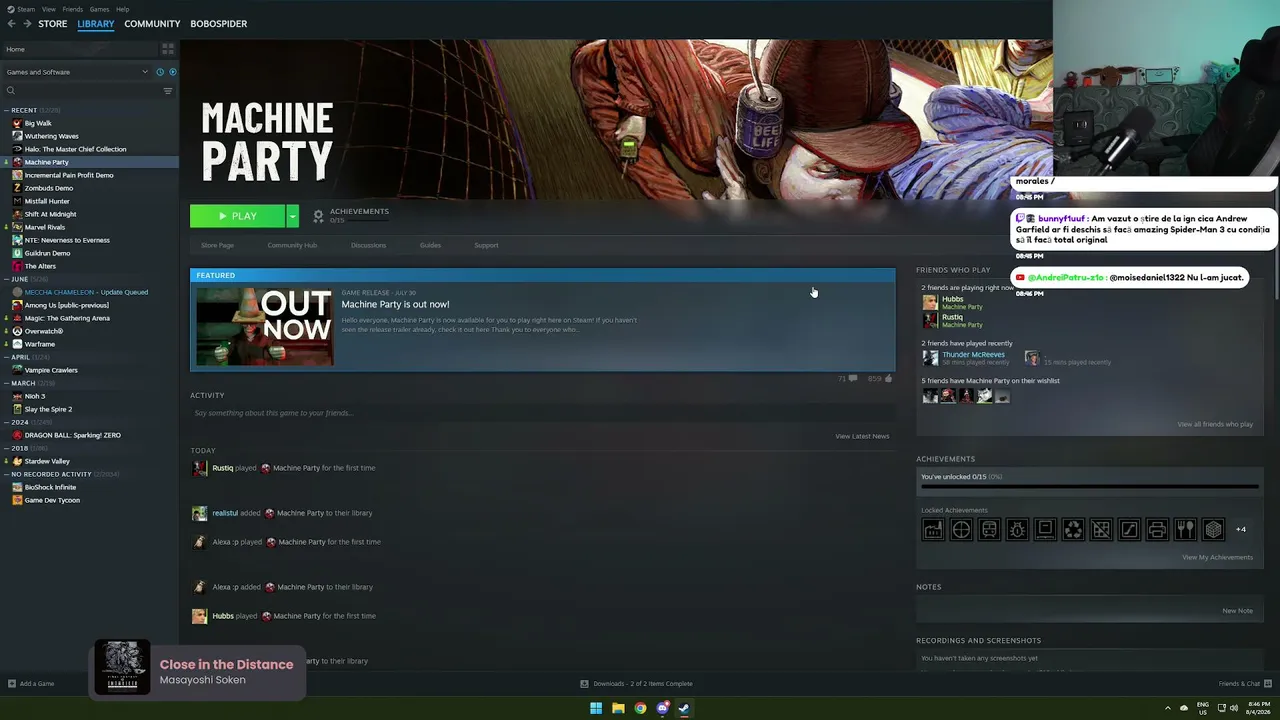
Task: Open the Community Hub link
Action: [x=292, y=245]
